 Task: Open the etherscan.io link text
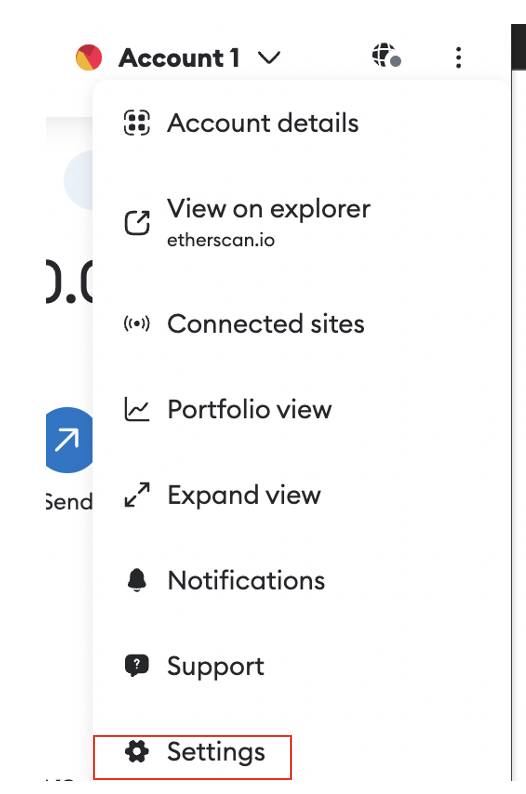coord(221,240)
